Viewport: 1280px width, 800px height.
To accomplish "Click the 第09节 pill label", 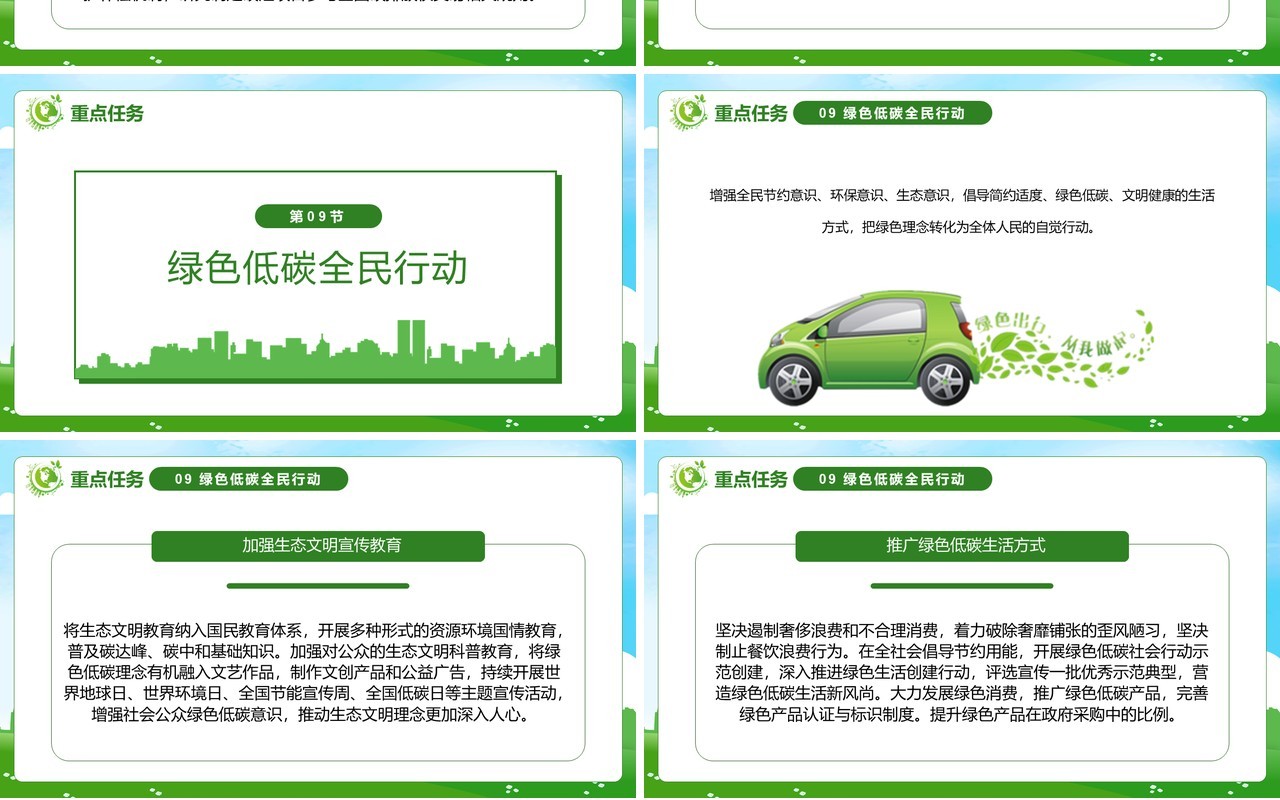I will click(x=318, y=216).
